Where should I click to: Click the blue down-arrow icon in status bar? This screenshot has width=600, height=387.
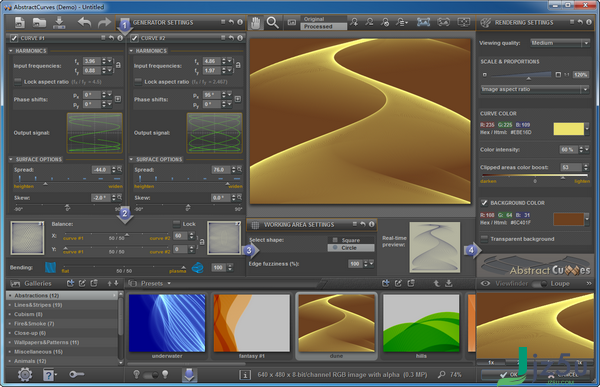[x=189, y=374]
